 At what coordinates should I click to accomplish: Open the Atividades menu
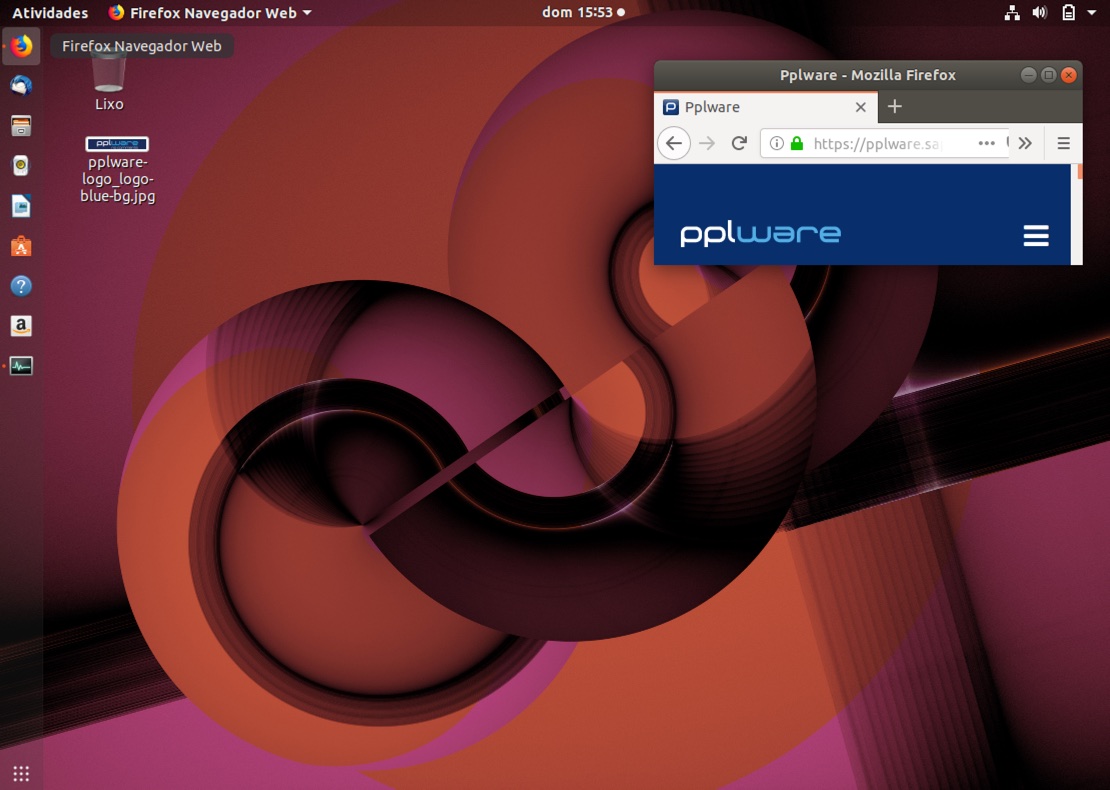click(x=49, y=12)
